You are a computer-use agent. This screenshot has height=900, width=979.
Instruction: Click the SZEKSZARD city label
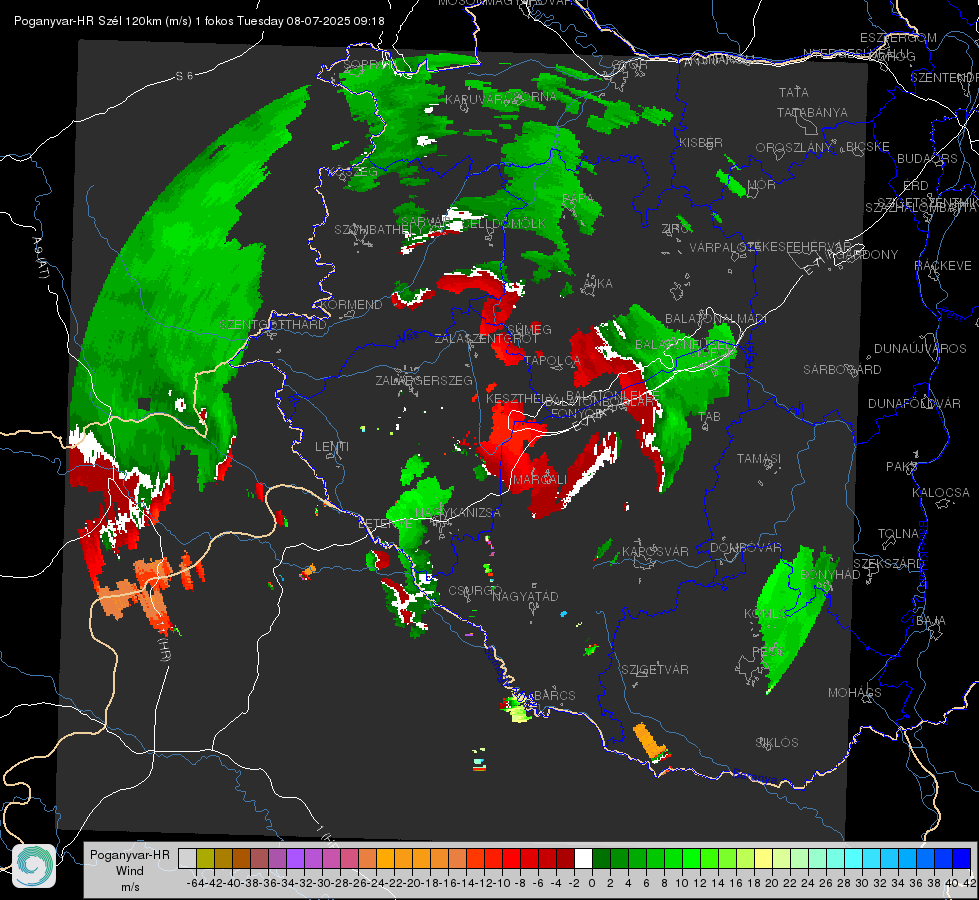(888, 564)
